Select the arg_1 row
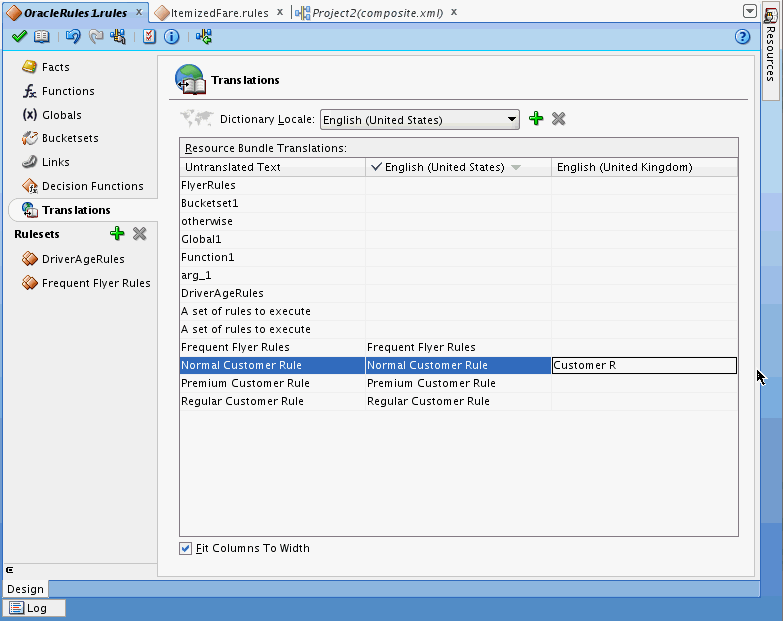The width and height of the screenshot is (783, 621). [x=458, y=275]
